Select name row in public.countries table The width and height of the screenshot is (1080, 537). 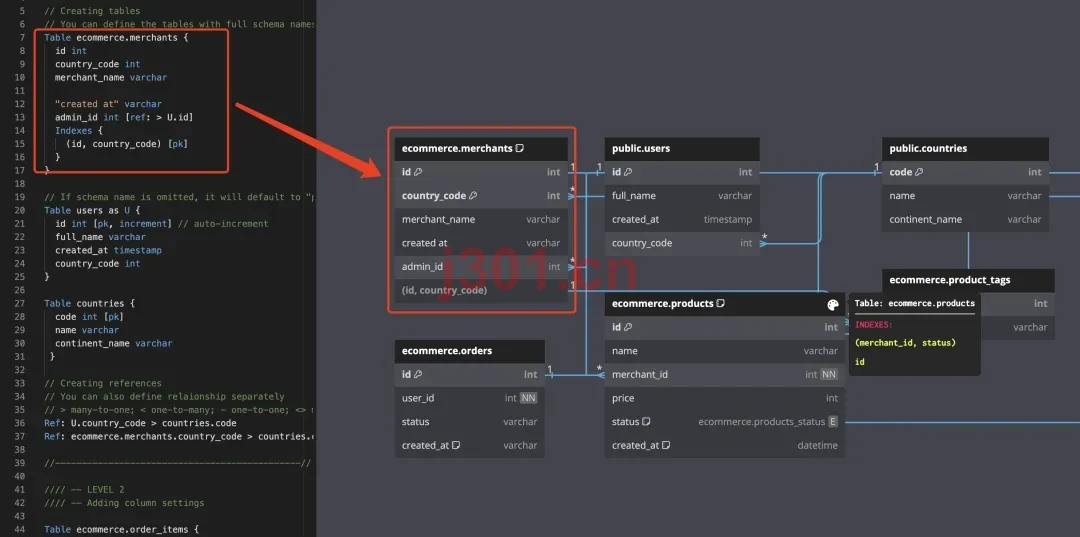[965, 196]
